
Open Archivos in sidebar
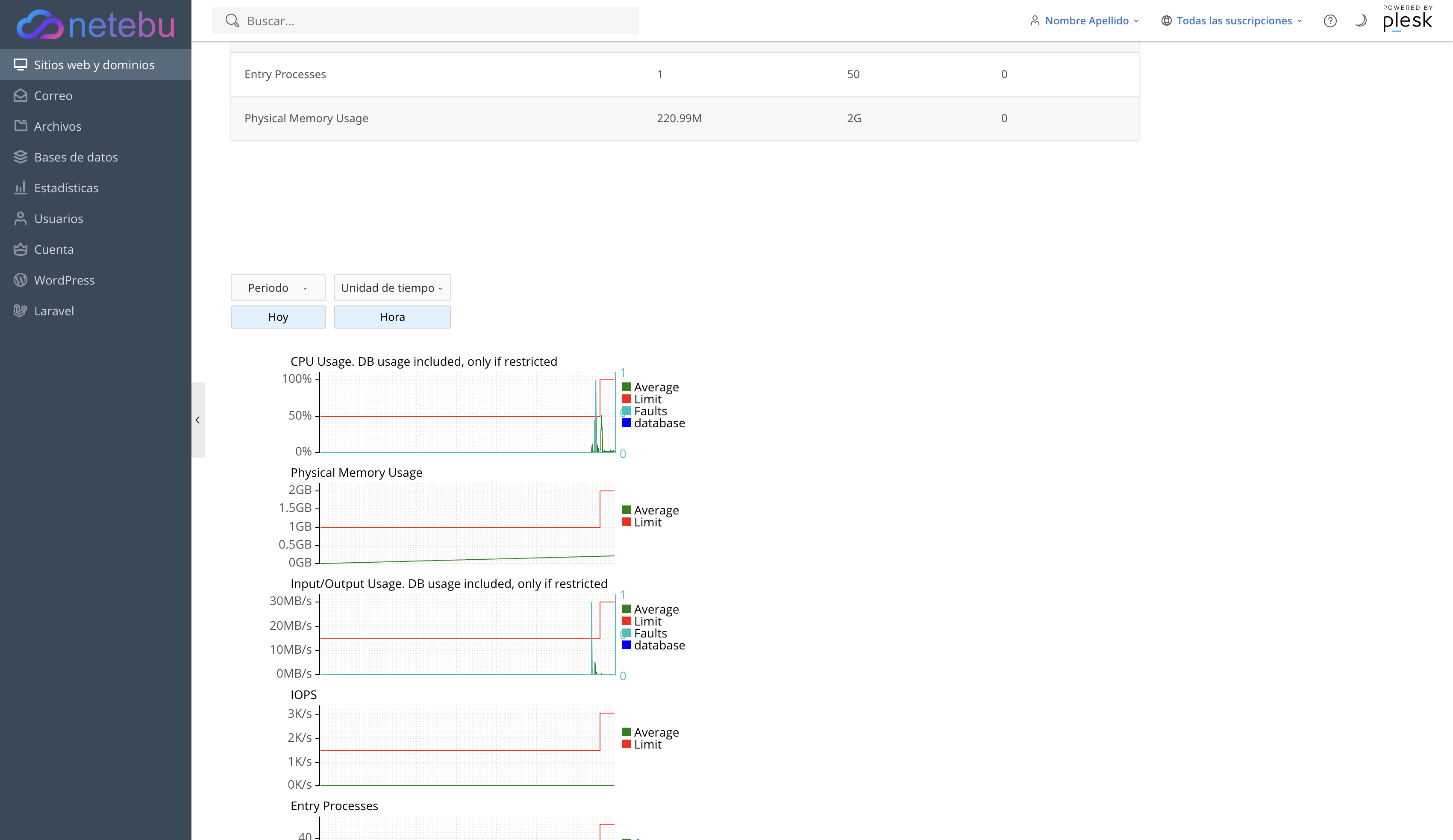[x=96, y=126]
